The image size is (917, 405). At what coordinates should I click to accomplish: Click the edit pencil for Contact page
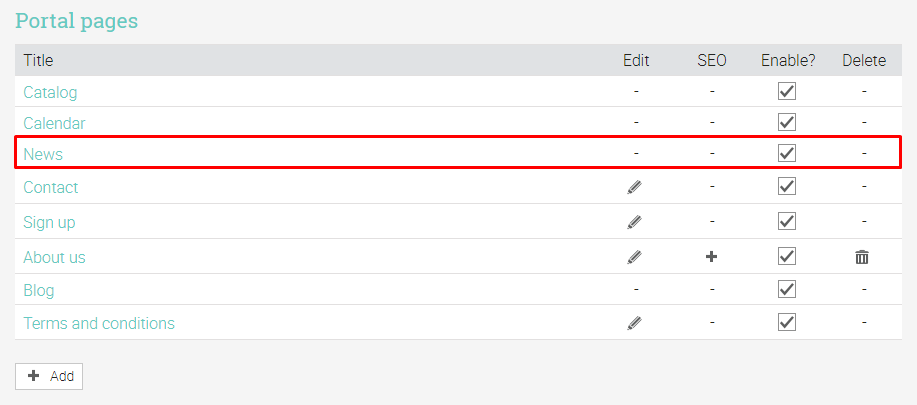(x=635, y=187)
